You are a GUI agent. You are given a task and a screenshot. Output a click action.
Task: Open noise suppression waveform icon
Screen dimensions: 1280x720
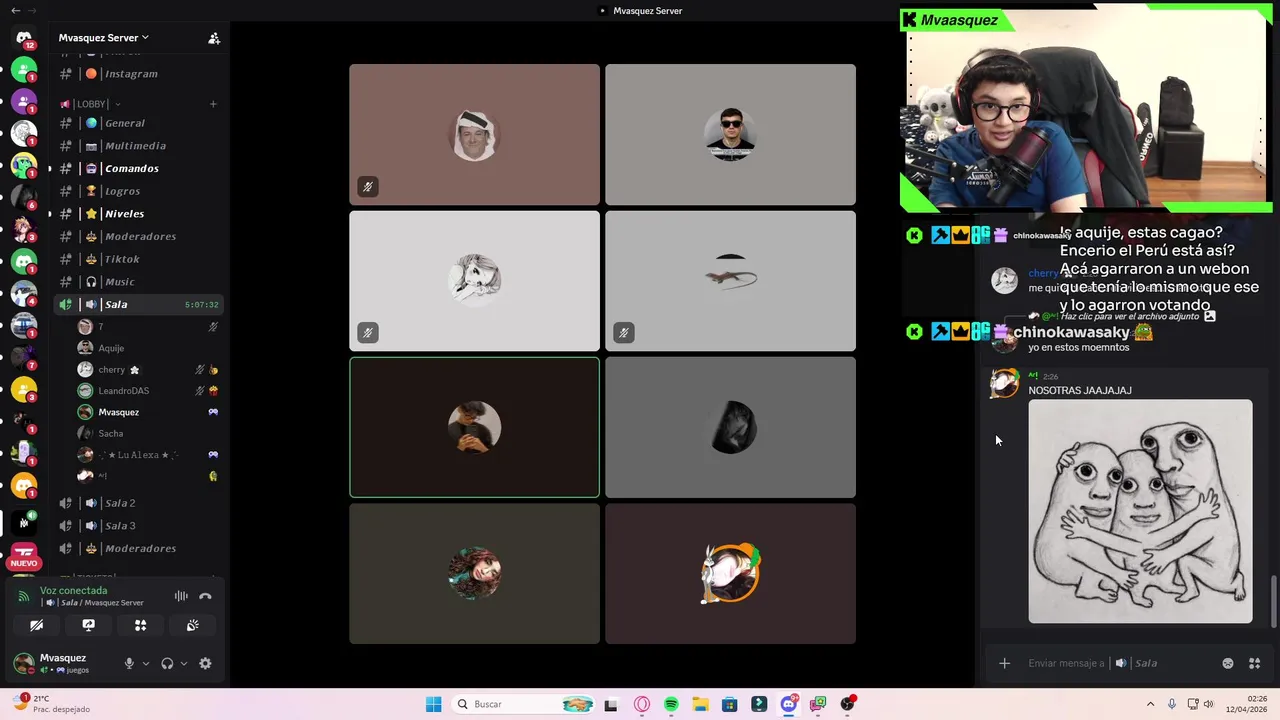pos(181,596)
